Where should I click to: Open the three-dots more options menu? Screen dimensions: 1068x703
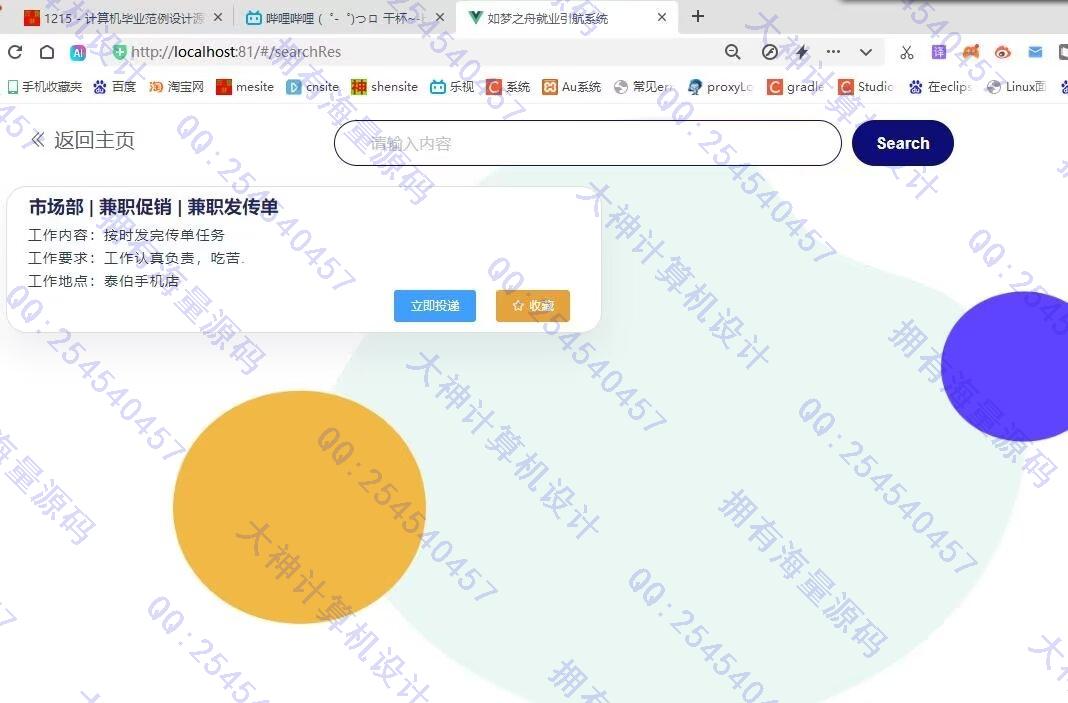coord(833,52)
